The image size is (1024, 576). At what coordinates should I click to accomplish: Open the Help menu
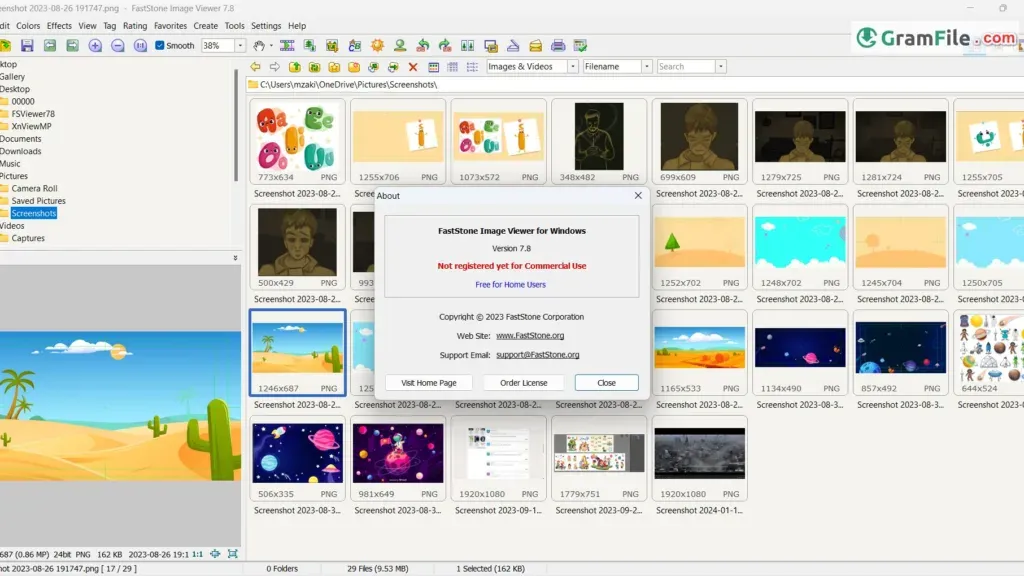click(297, 25)
